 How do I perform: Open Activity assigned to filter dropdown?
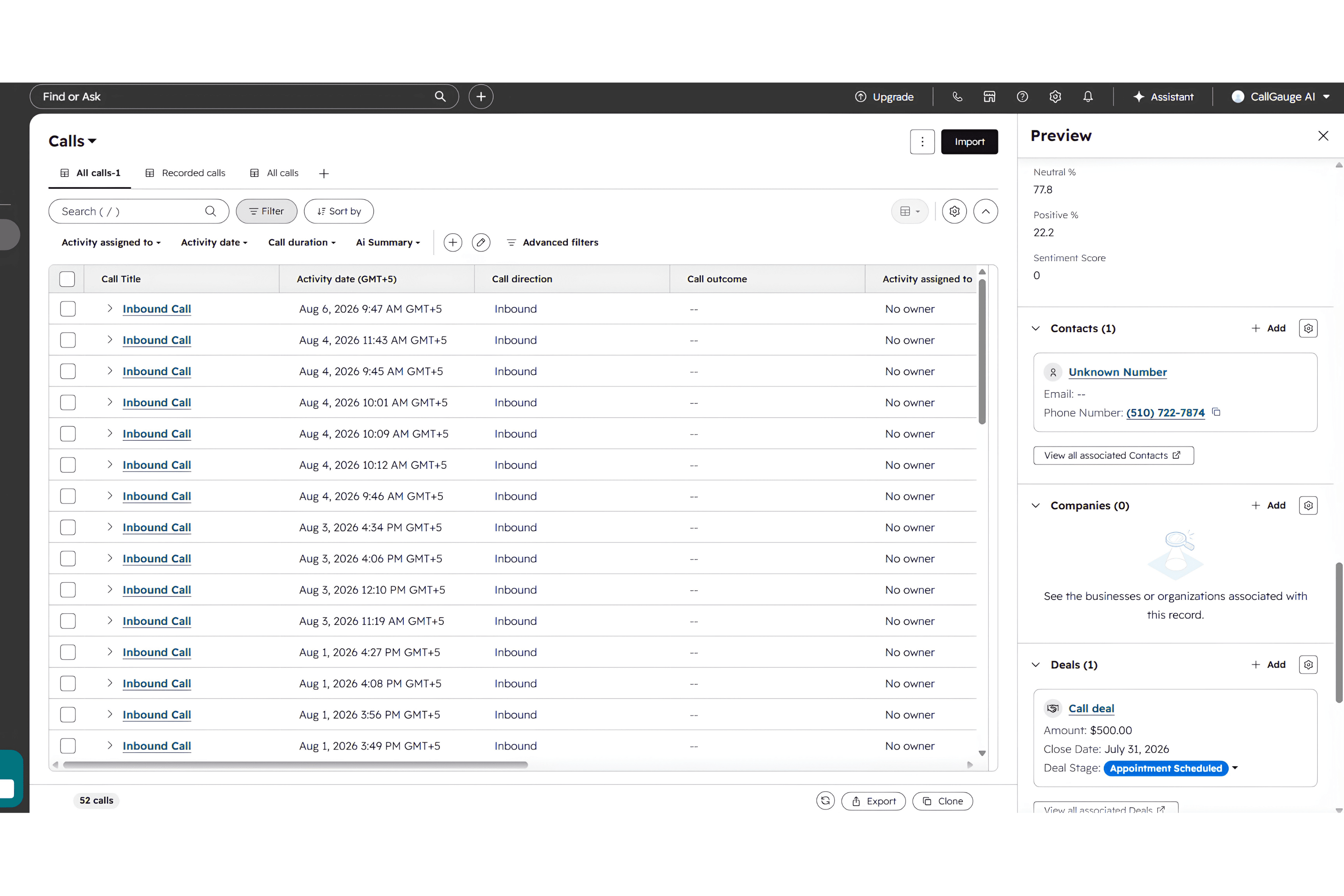111,242
